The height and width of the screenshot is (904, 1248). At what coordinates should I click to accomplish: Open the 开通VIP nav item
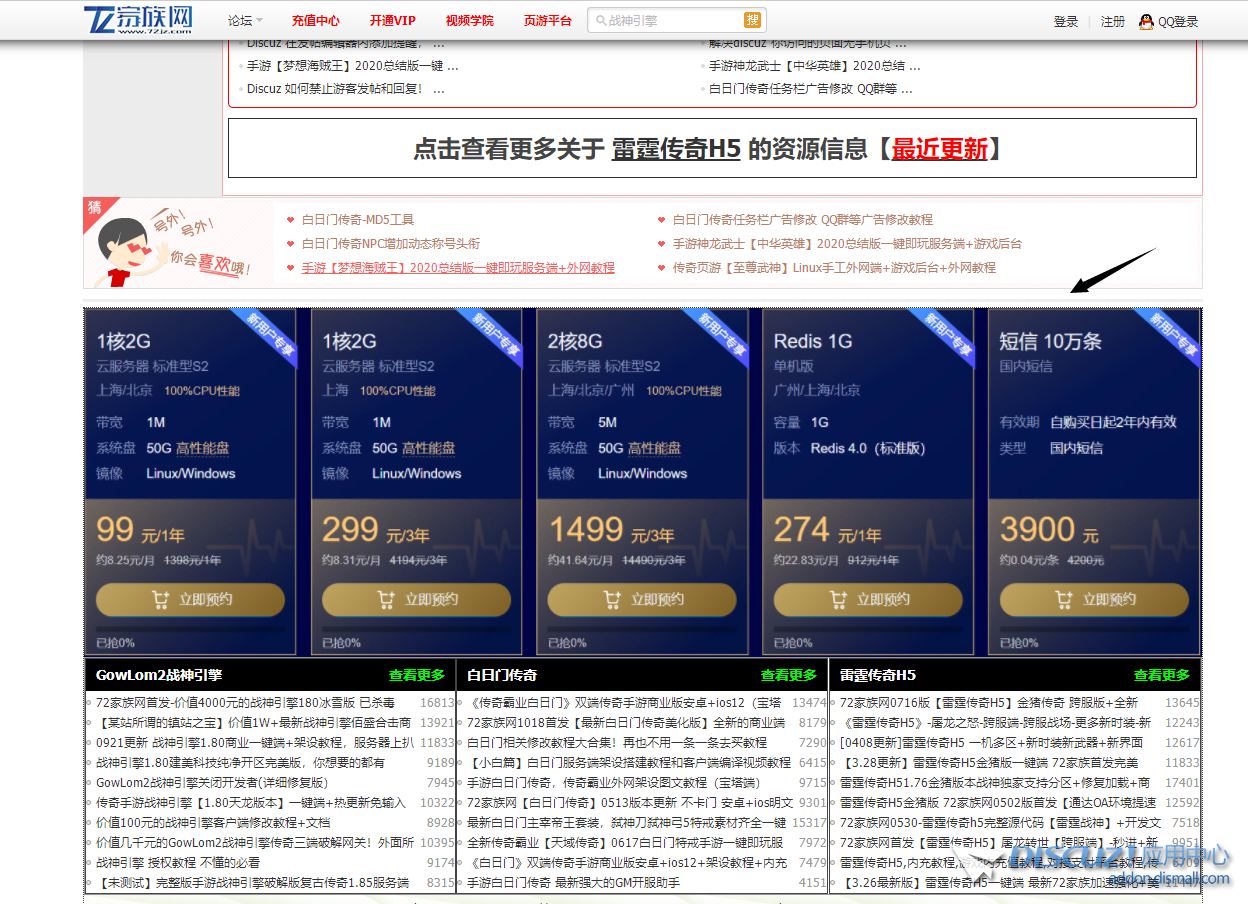(x=392, y=21)
